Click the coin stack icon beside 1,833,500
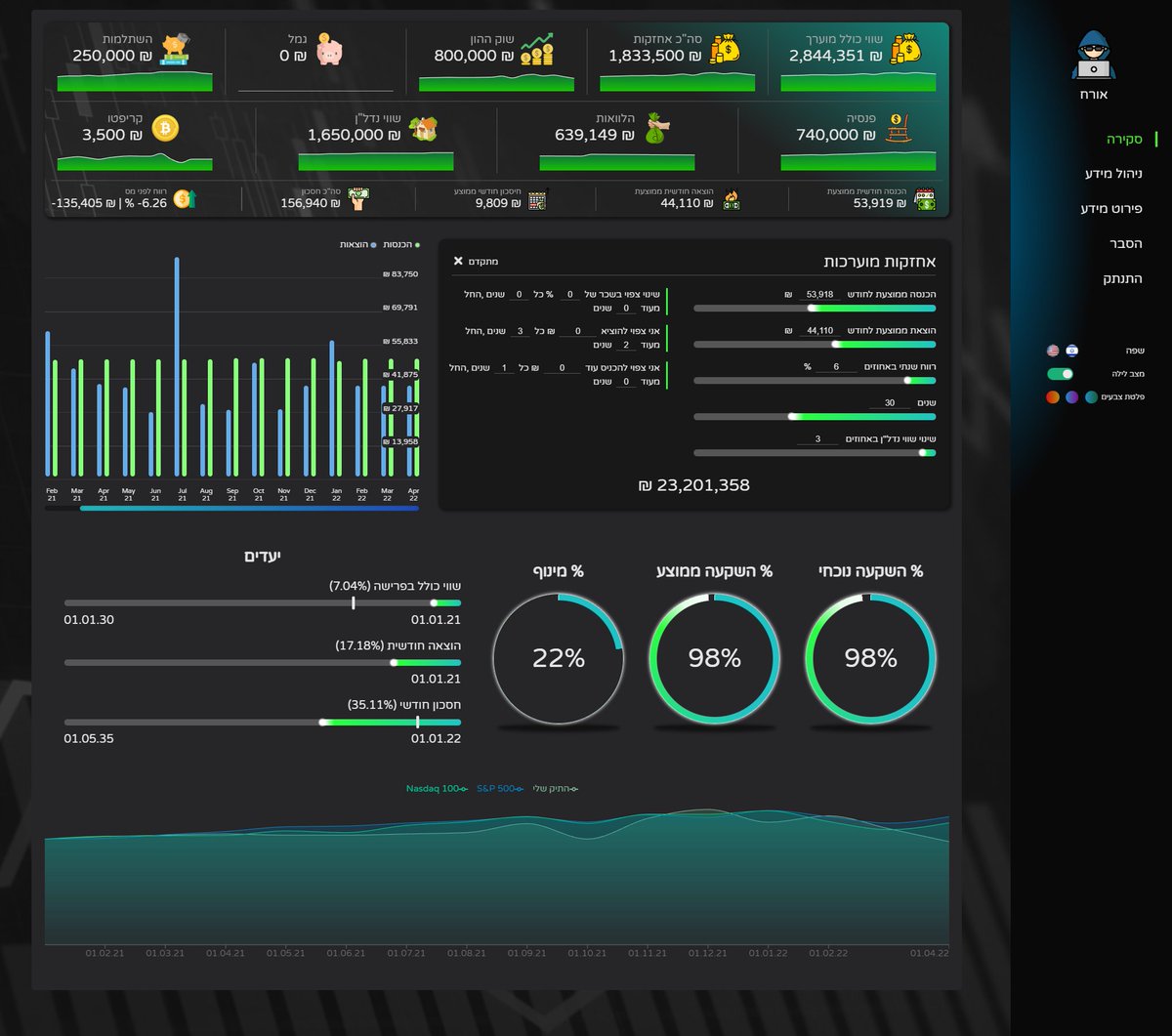This screenshot has height=1036, width=1172. click(725, 48)
